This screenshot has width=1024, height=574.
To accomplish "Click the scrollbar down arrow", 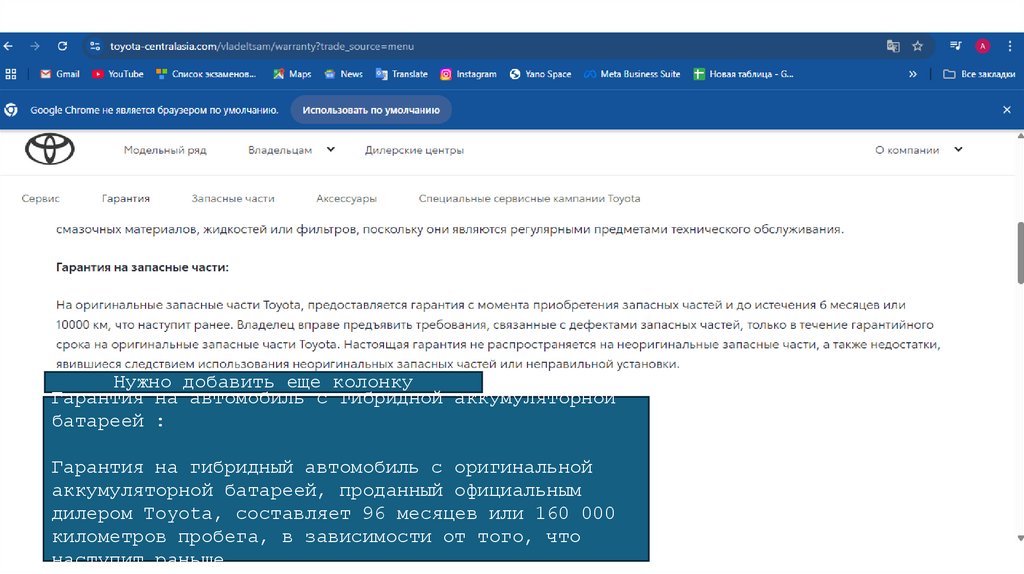I will click(x=1020, y=538).
